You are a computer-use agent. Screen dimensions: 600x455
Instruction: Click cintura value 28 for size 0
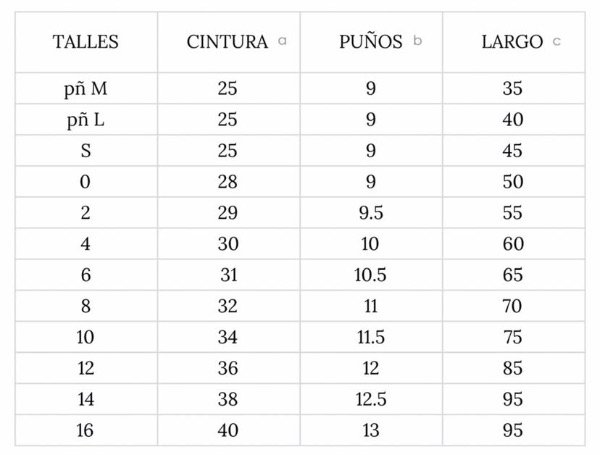point(228,181)
